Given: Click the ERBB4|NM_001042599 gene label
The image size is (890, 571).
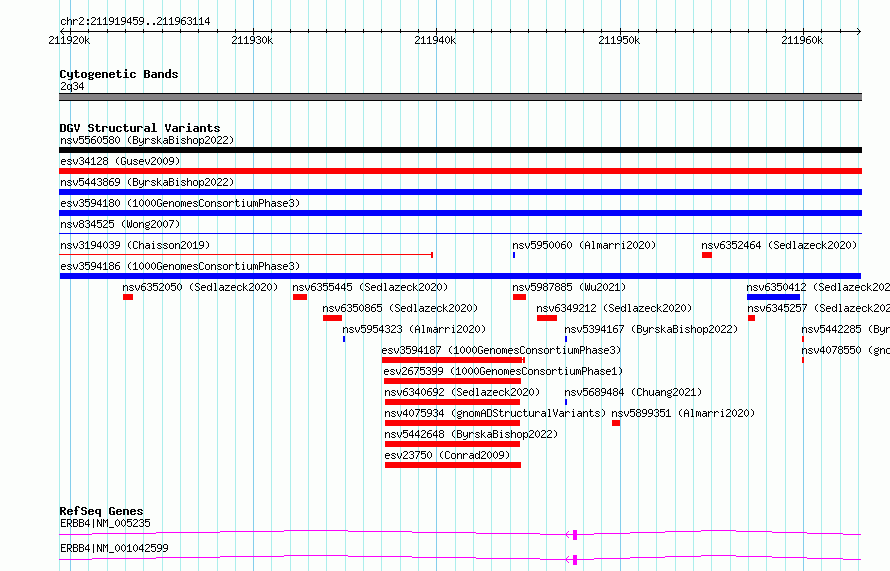Looking at the screenshot, I should click(114, 548).
